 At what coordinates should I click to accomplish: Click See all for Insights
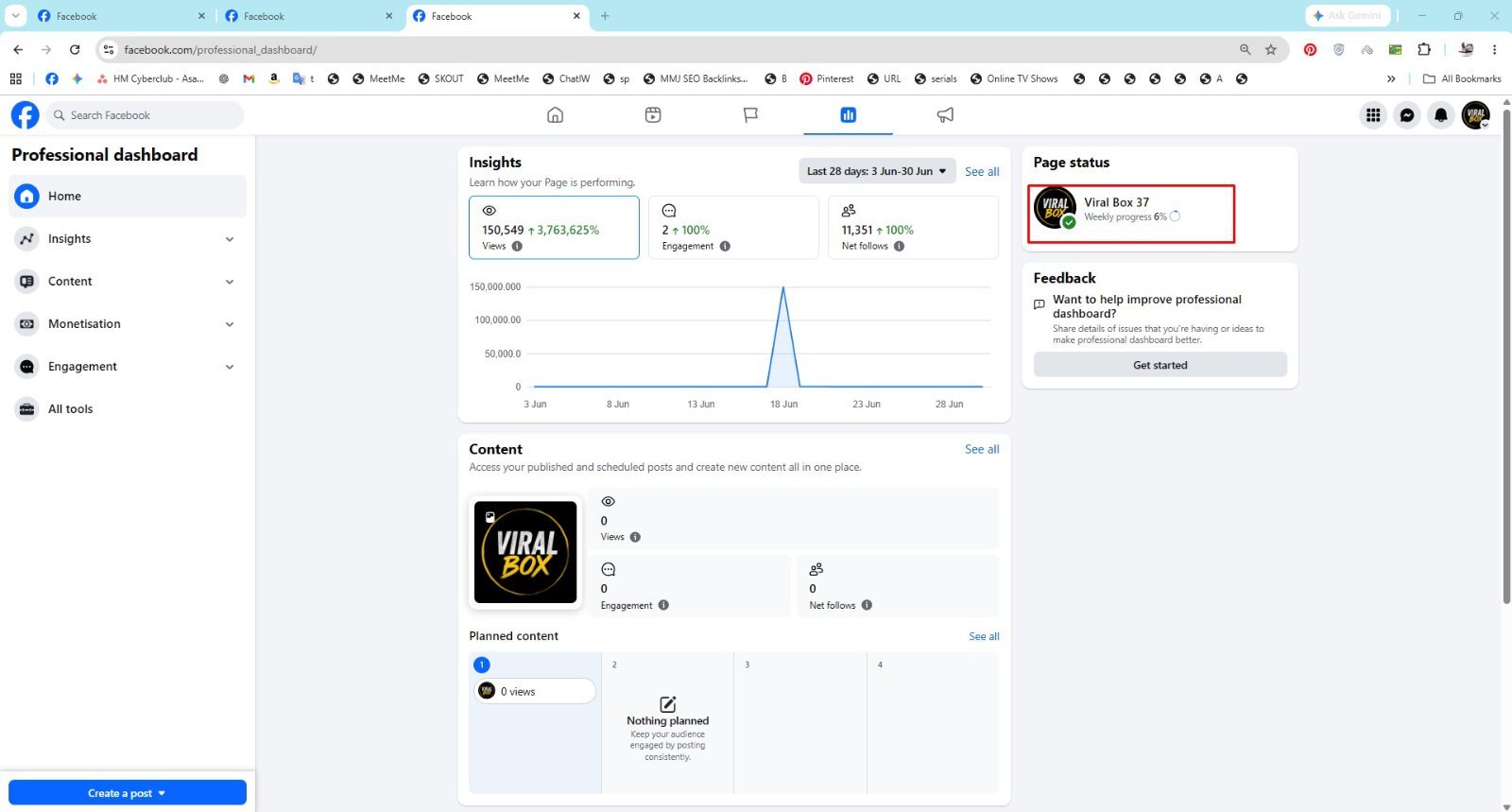(982, 172)
